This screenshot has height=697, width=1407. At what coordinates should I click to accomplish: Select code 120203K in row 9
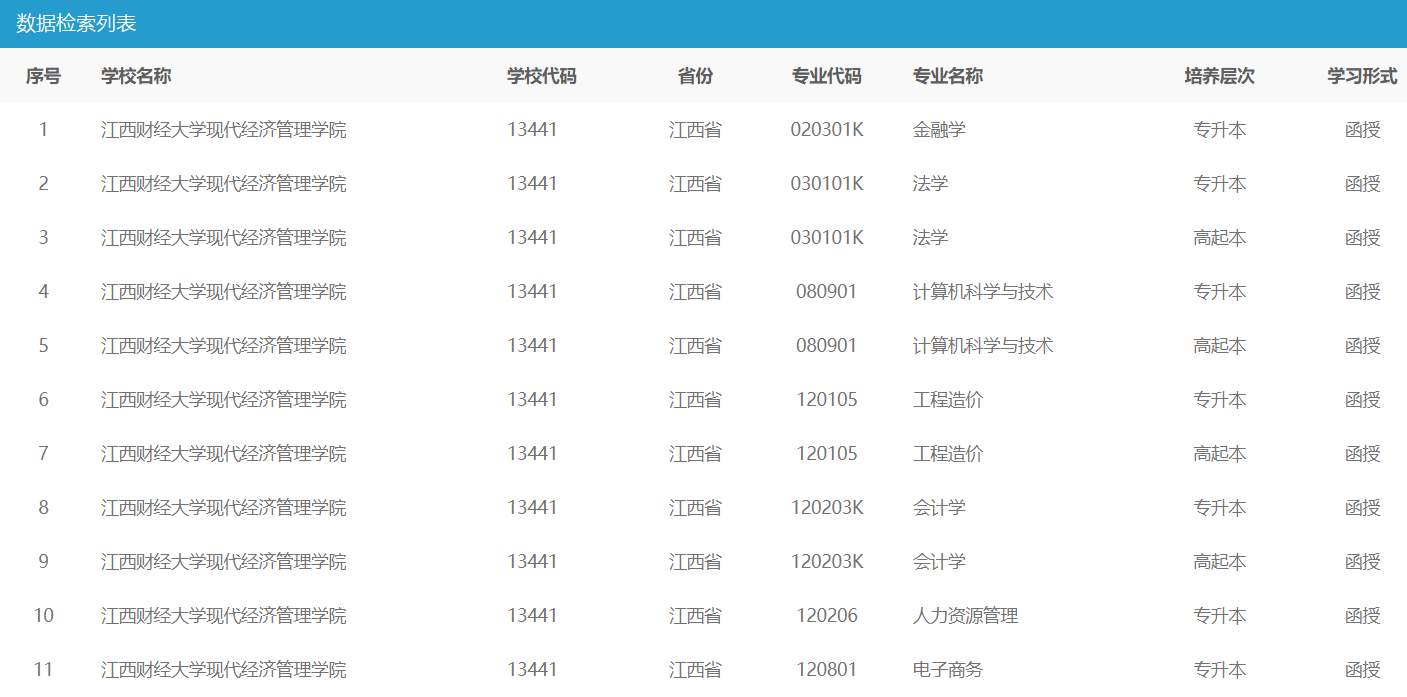tap(827, 562)
